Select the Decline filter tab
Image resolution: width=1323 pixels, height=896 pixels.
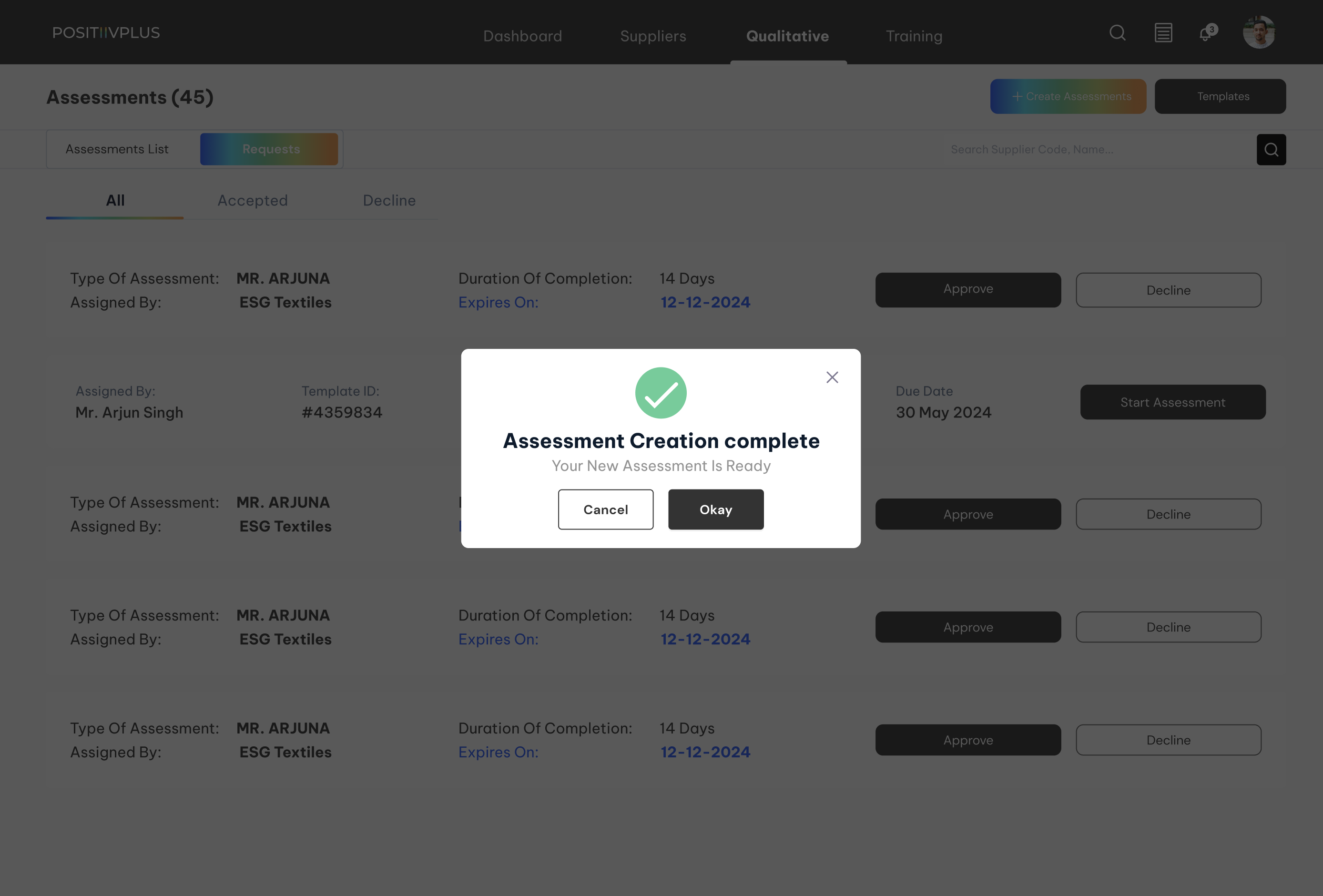[x=389, y=200]
